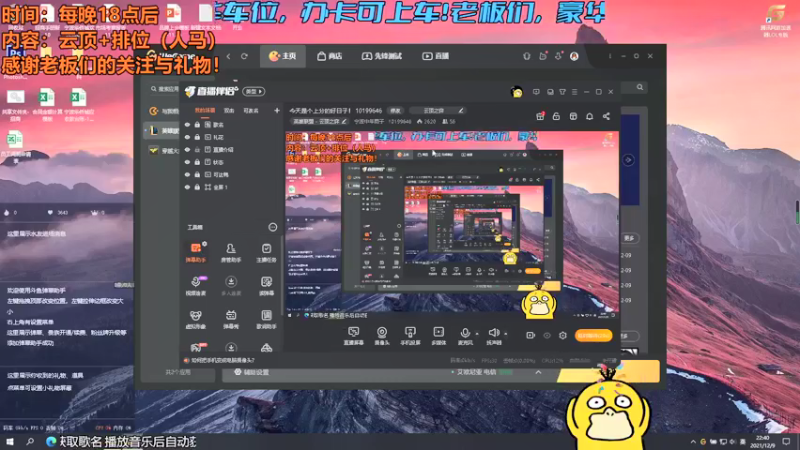Open Edge browser from taskbar
This screenshot has width=800, height=450.
click(x=51, y=441)
